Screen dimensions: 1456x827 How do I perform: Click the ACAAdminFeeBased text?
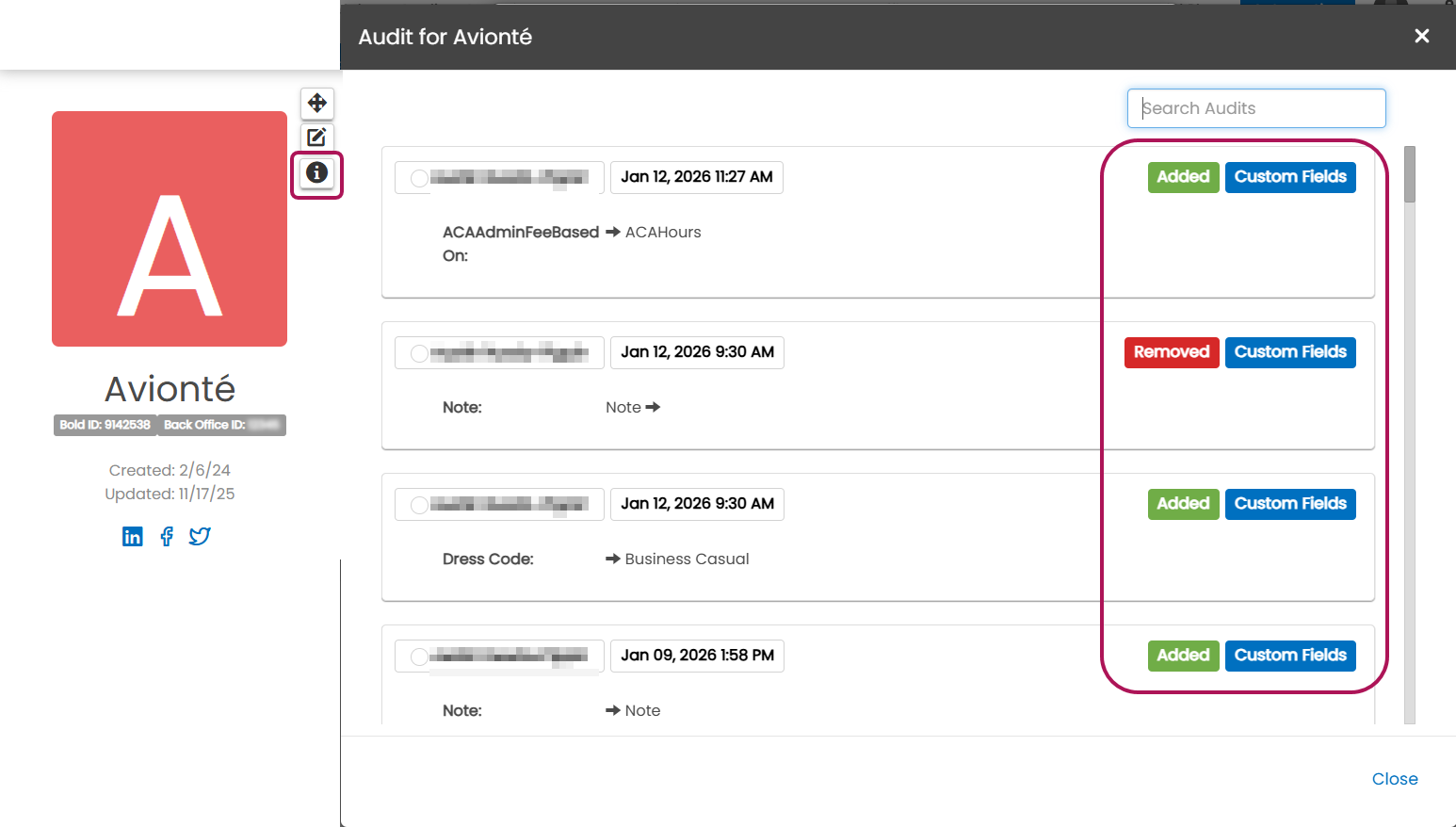[521, 232]
